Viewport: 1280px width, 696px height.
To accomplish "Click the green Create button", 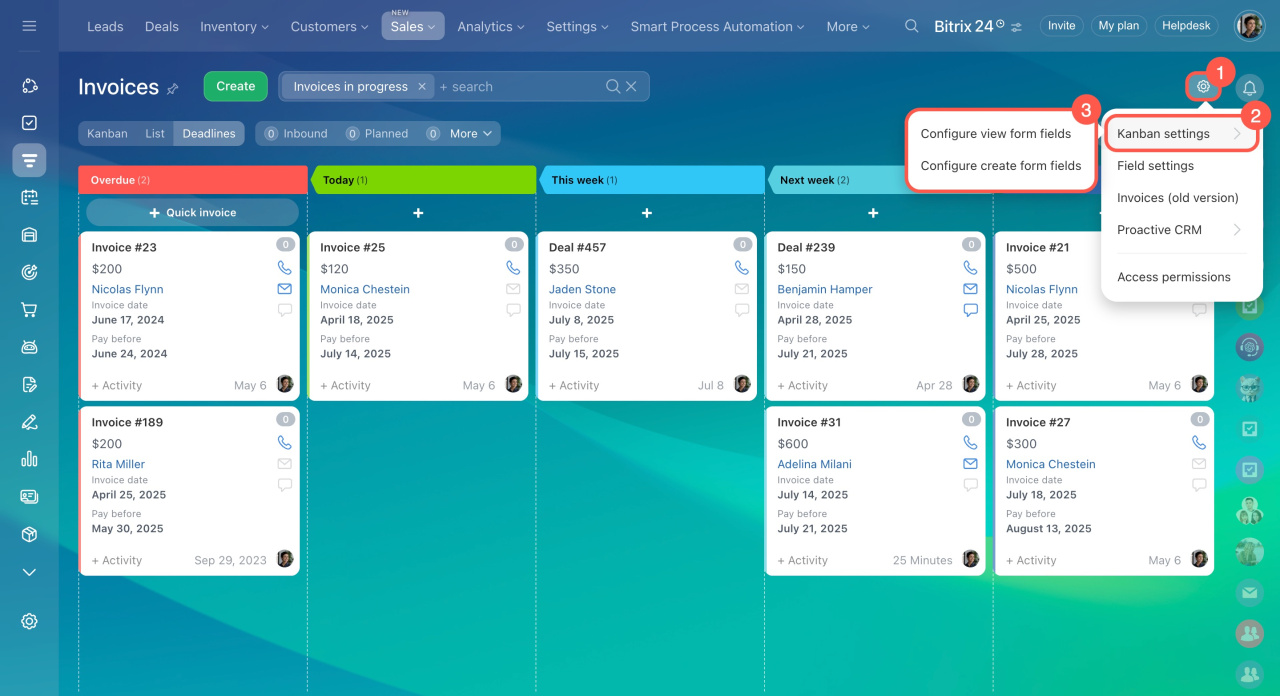I will click(235, 86).
